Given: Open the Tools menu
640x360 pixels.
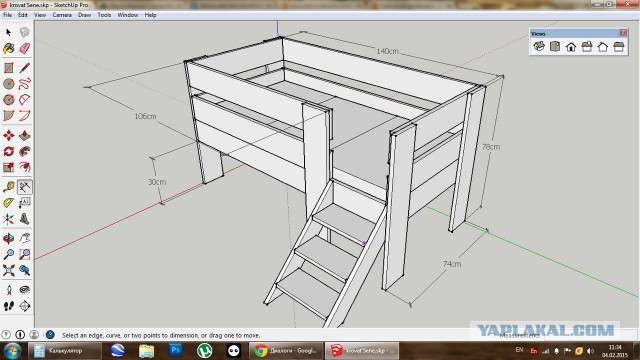Looking at the screenshot, I should [104, 15].
